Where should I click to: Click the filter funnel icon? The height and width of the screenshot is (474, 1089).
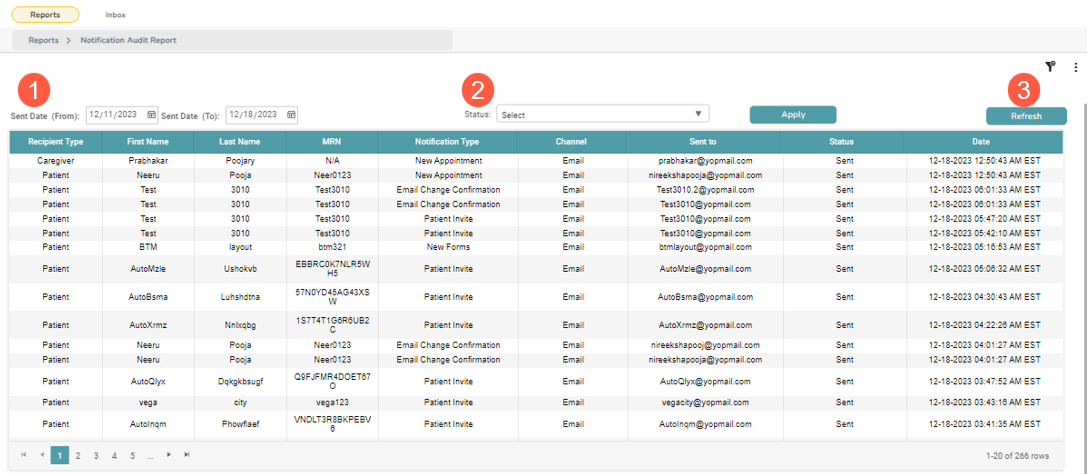[1050, 66]
